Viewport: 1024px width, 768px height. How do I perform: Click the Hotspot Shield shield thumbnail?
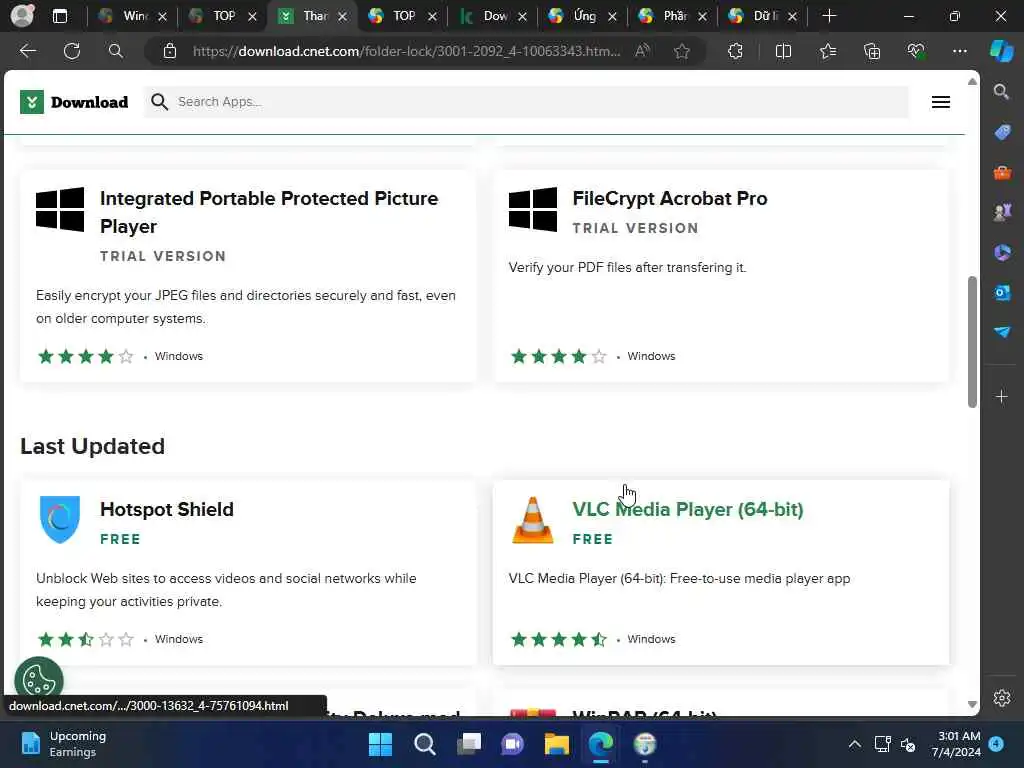[59, 519]
